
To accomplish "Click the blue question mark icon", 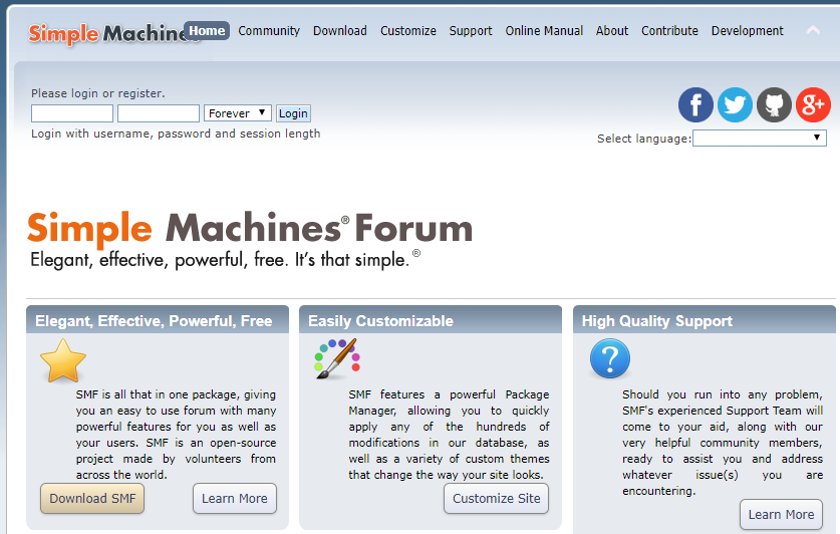I will 610,358.
